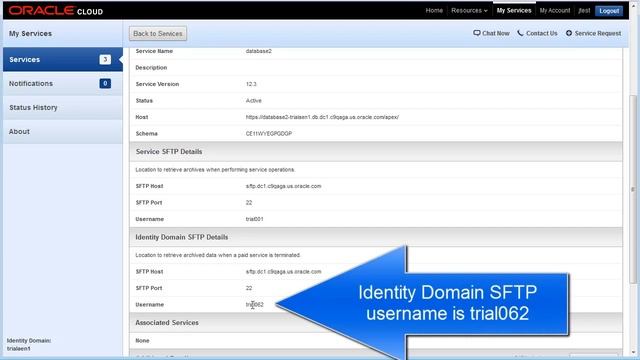Click the Chat Now link text

[x=496, y=33]
